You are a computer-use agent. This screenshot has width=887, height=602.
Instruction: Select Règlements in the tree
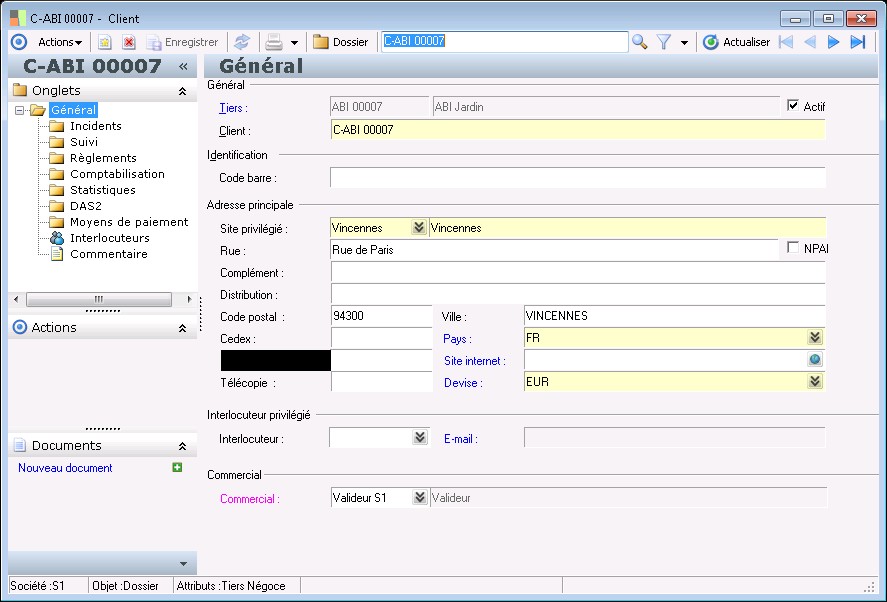tap(103, 158)
